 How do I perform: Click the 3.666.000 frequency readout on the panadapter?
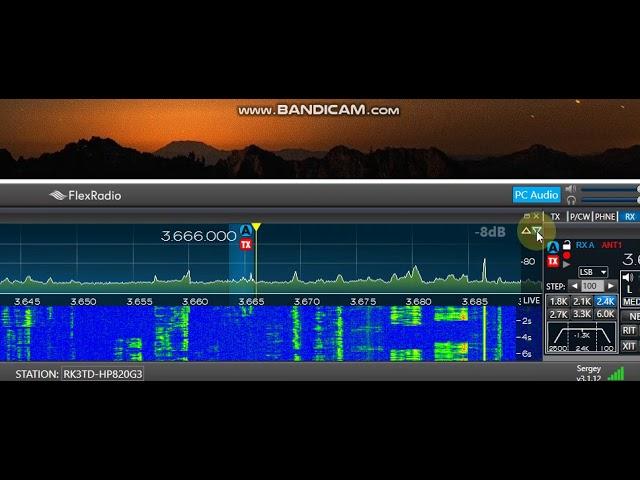coord(198,236)
